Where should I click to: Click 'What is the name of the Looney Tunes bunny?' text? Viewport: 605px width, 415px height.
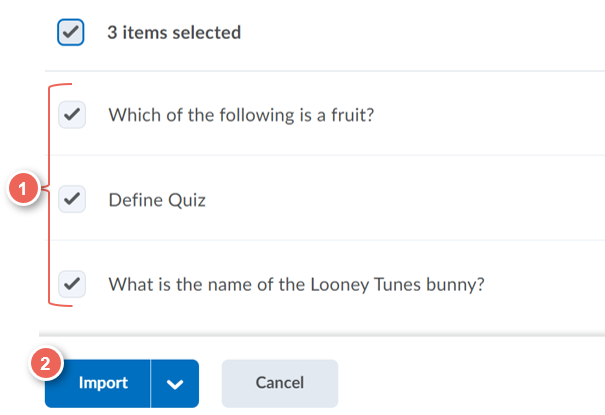(x=296, y=285)
